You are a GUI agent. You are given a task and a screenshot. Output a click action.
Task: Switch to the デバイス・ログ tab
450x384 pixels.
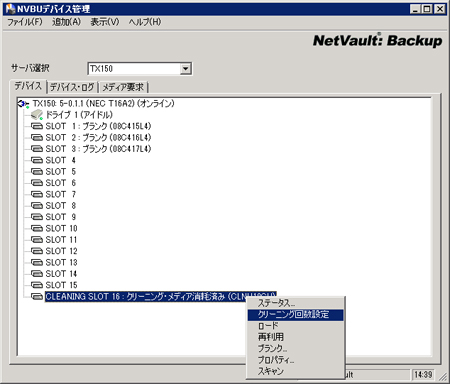(x=72, y=87)
